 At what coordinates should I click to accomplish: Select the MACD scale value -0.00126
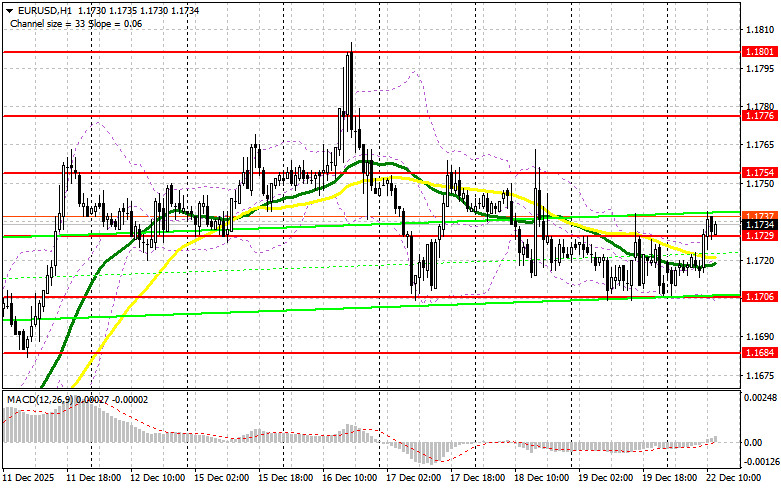[x=760, y=462]
